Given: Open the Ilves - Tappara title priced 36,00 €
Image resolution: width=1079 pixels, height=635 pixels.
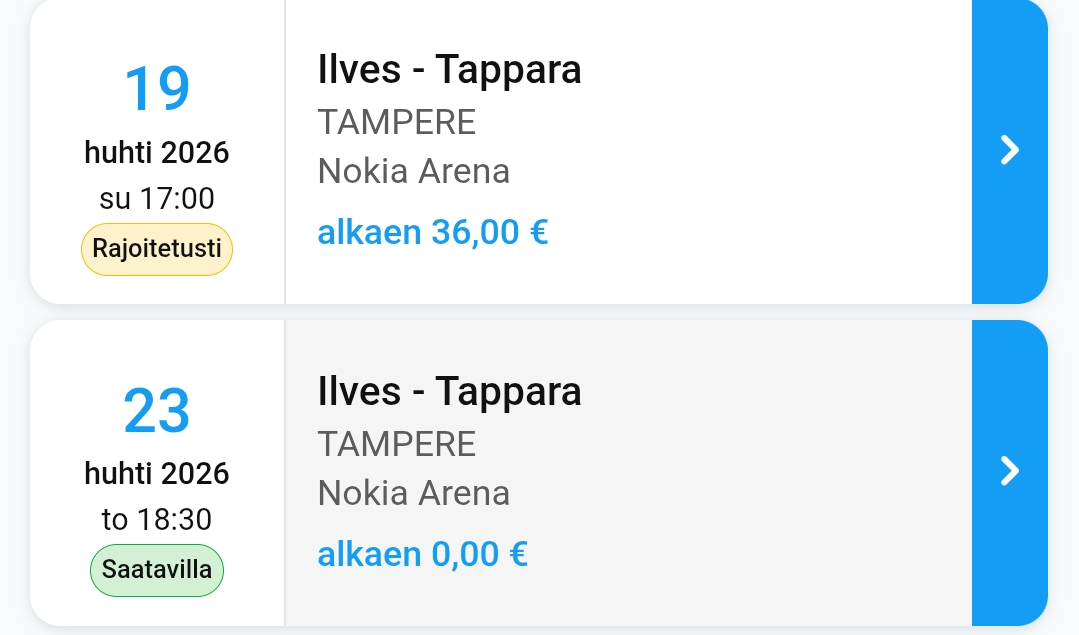Looking at the screenshot, I should click(x=449, y=70).
